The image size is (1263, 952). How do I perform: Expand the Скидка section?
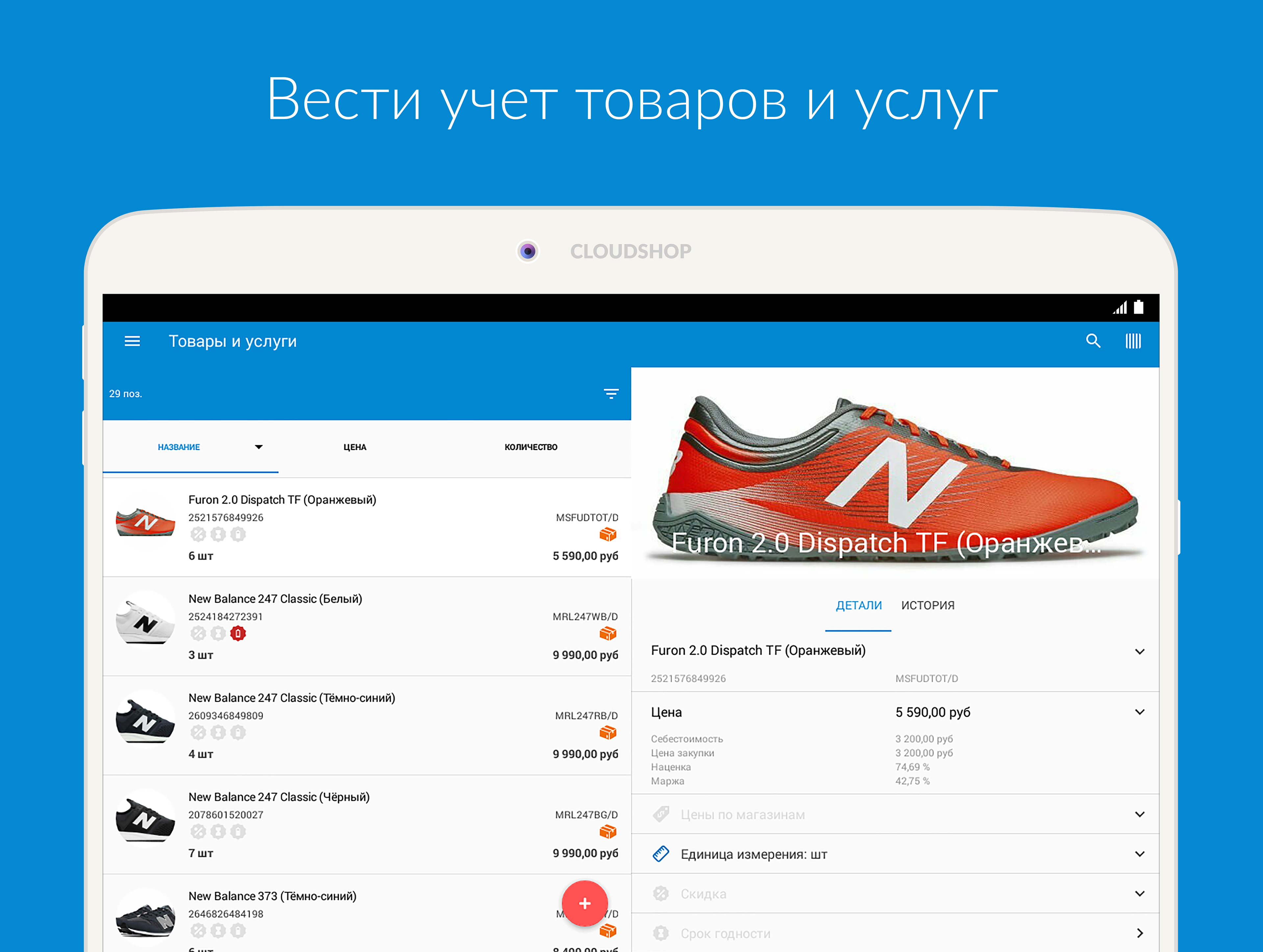(1140, 894)
